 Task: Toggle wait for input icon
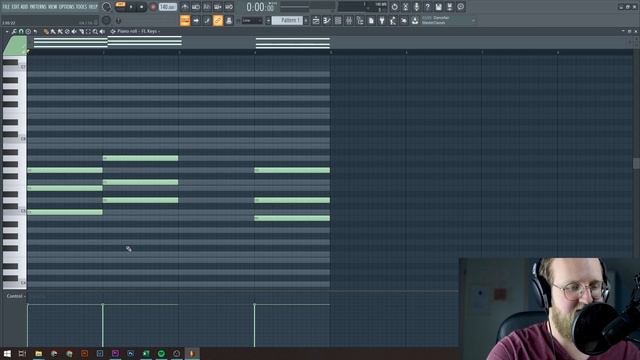pos(196,7)
